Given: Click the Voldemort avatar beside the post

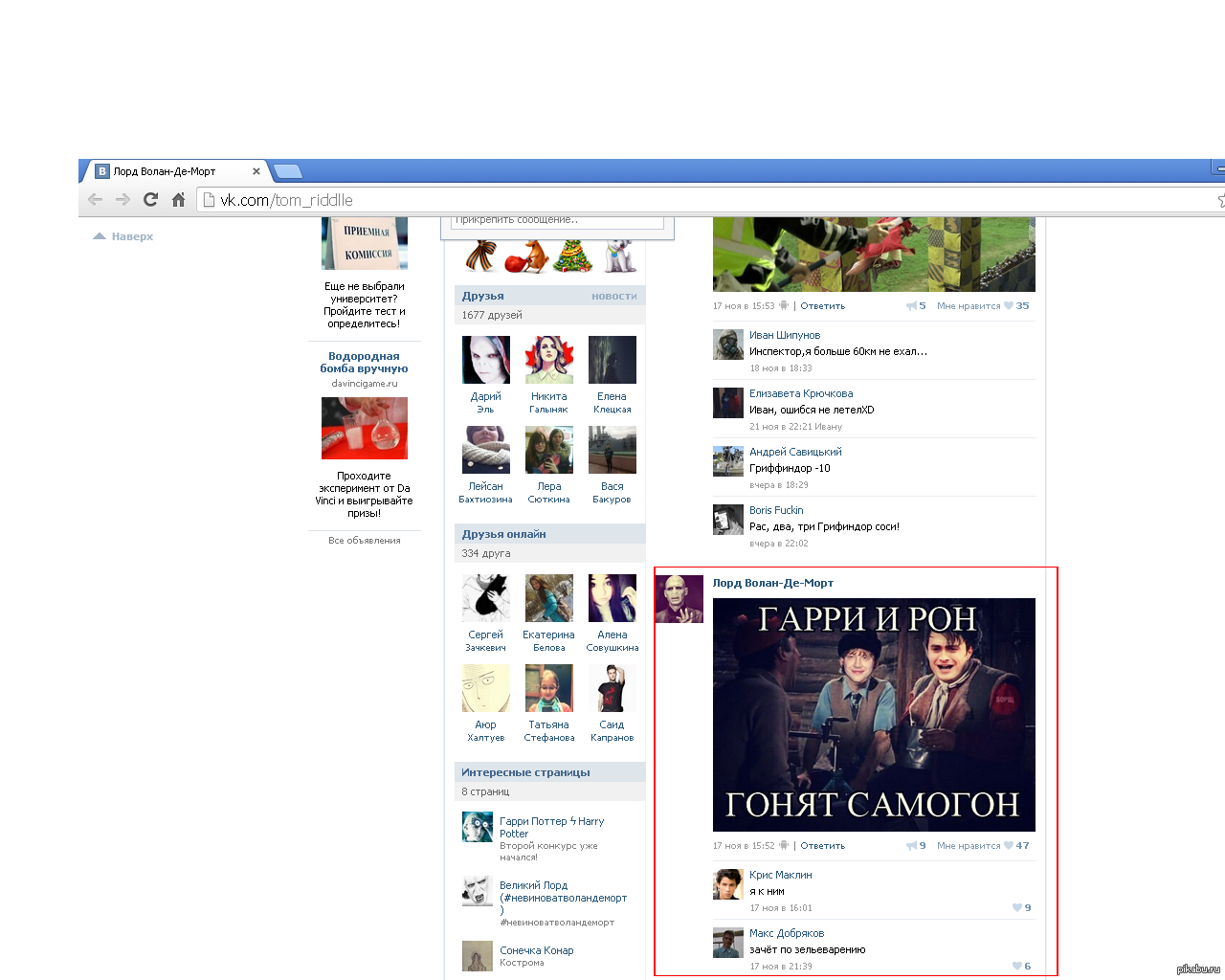Looking at the screenshot, I should coord(679,599).
